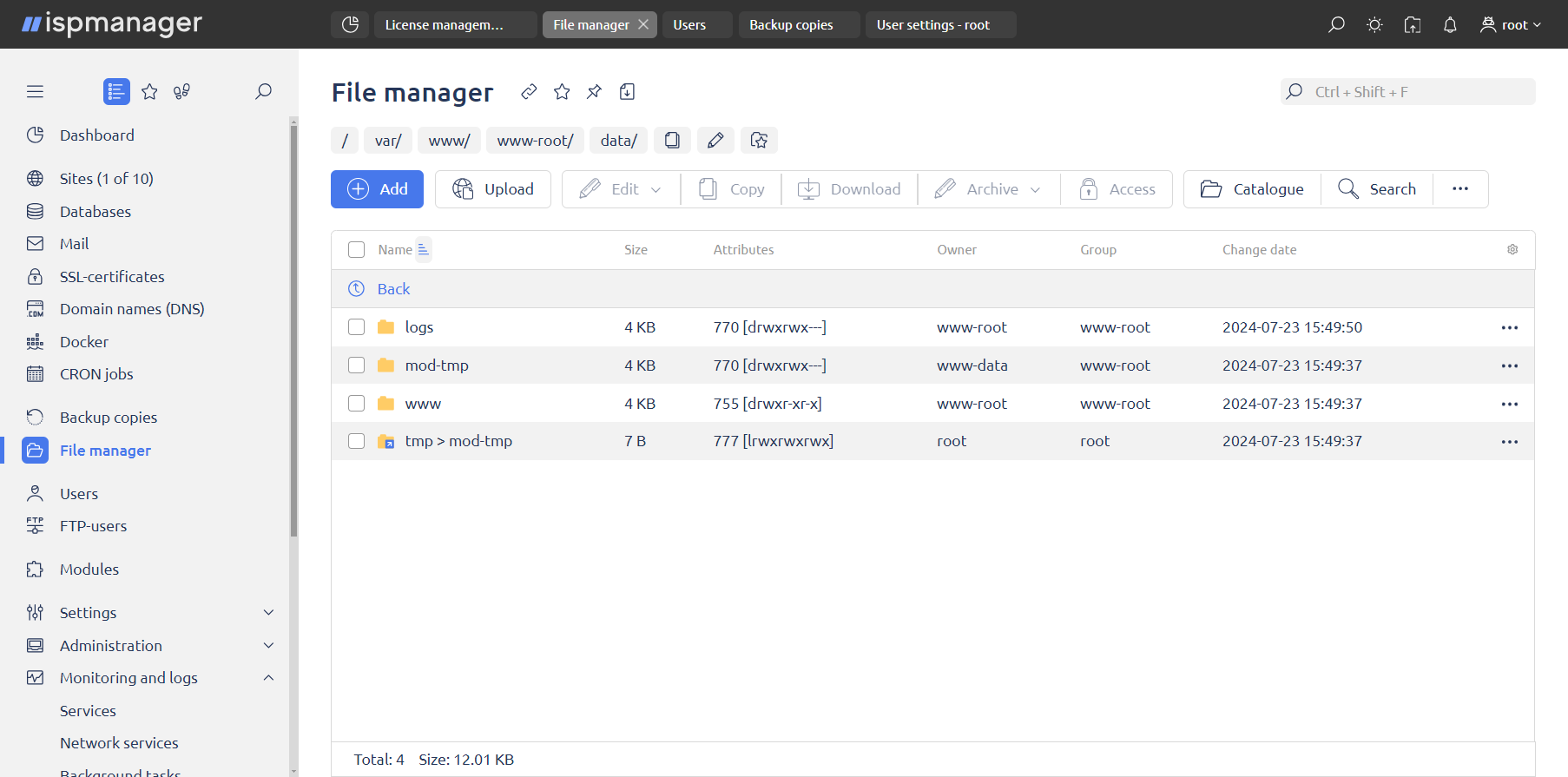The image size is (1568, 777).
Task: Open the notifications bell
Action: click(1450, 25)
